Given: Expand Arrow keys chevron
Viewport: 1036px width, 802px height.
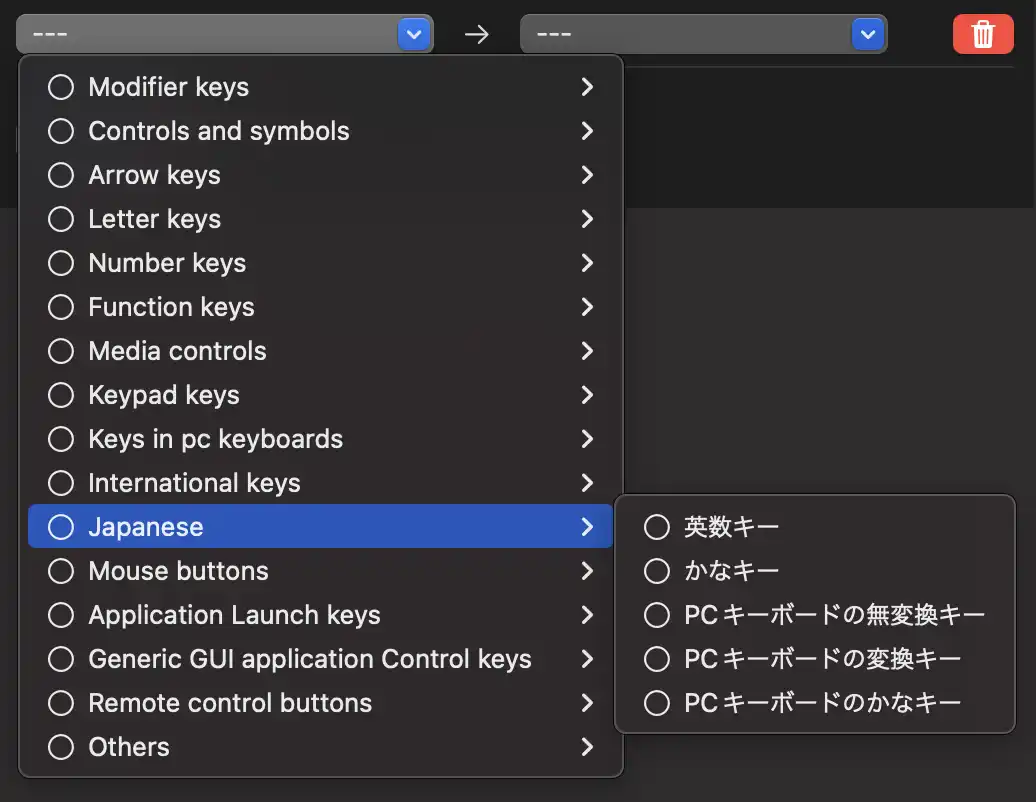Looking at the screenshot, I should (587, 175).
